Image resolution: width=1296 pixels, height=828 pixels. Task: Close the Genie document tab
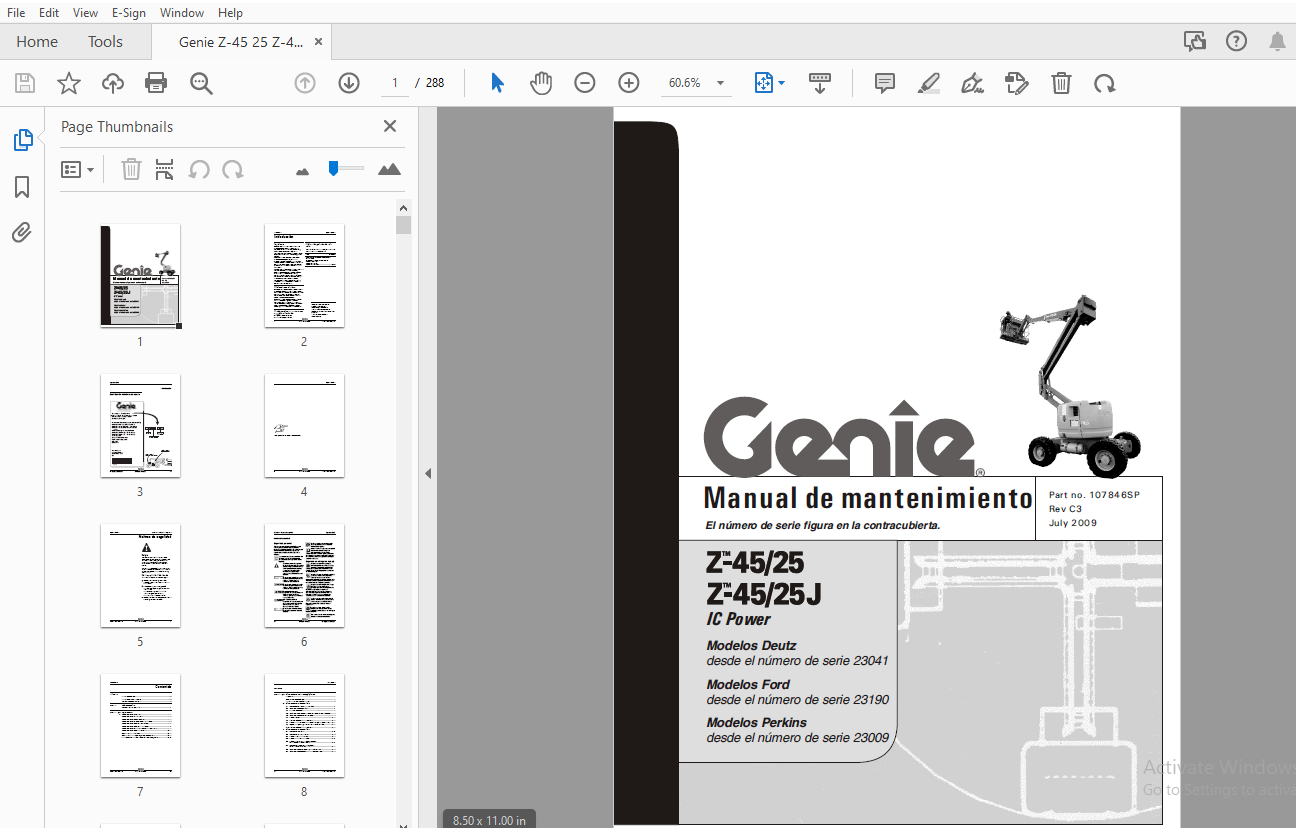click(x=318, y=42)
